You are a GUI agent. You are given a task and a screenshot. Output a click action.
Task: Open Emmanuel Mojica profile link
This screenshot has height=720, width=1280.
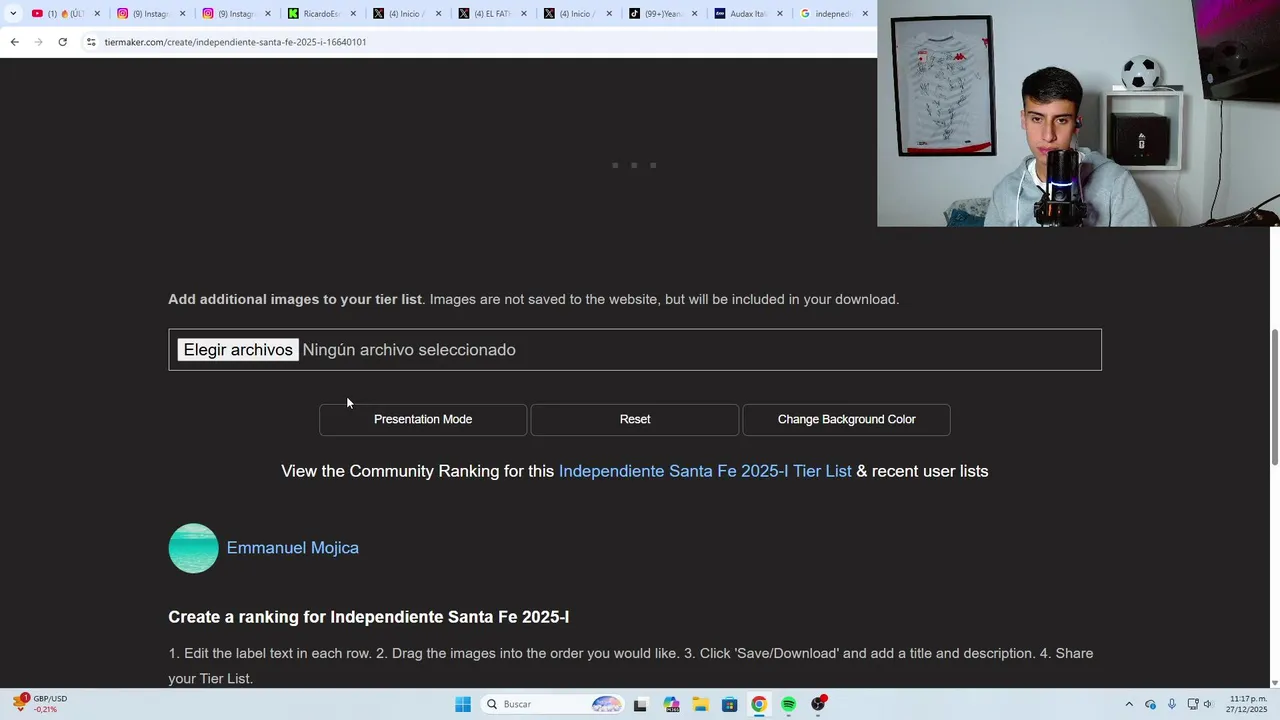tap(292, 548)
